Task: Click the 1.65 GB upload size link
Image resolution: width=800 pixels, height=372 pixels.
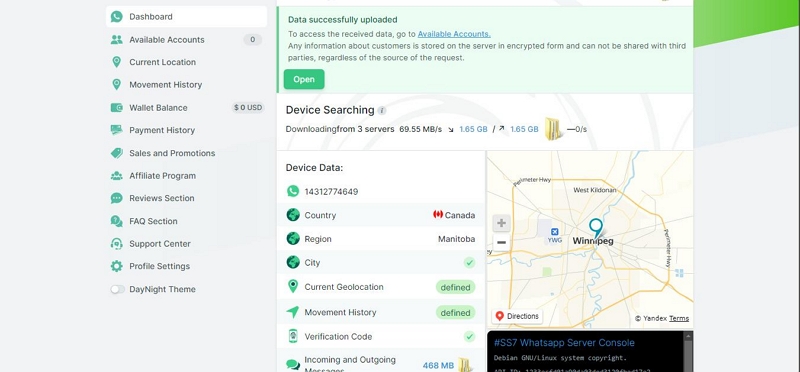Action: tap(524, 129)
